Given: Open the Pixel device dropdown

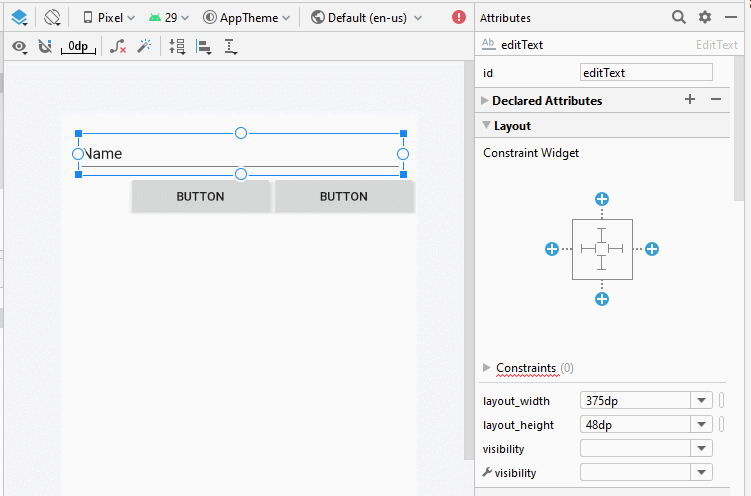Looking at the screenshot, I should 109,18.
